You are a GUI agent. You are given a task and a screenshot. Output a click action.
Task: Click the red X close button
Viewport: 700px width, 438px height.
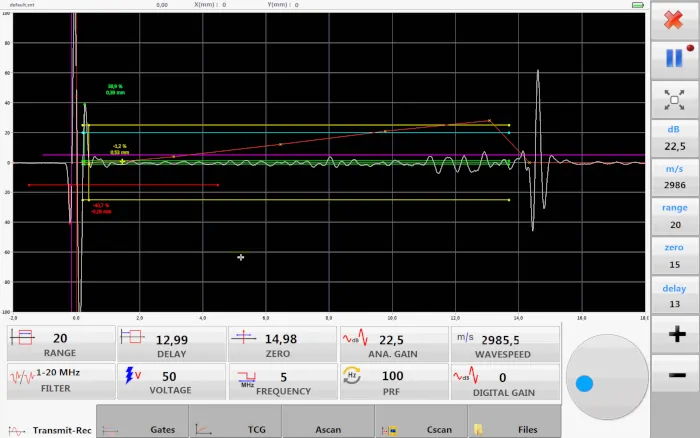pos(674,20)
